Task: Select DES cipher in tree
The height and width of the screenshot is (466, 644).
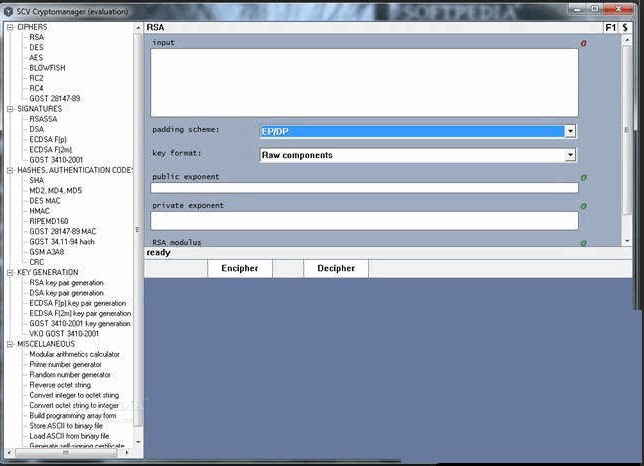Action: tap(37, 48)
